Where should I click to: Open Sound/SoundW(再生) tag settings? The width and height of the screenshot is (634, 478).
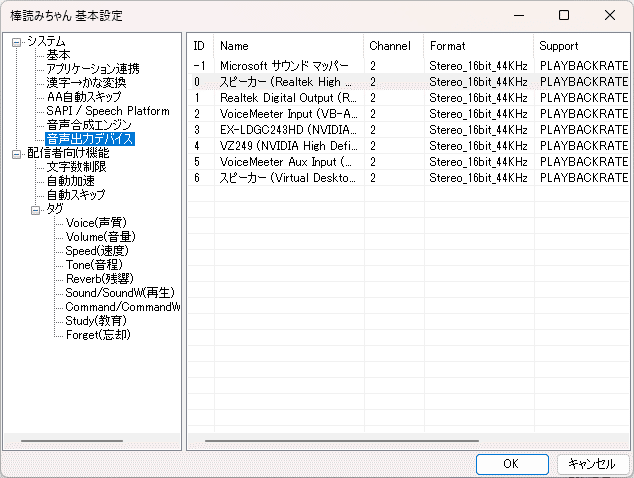click(x=120, y=293)
